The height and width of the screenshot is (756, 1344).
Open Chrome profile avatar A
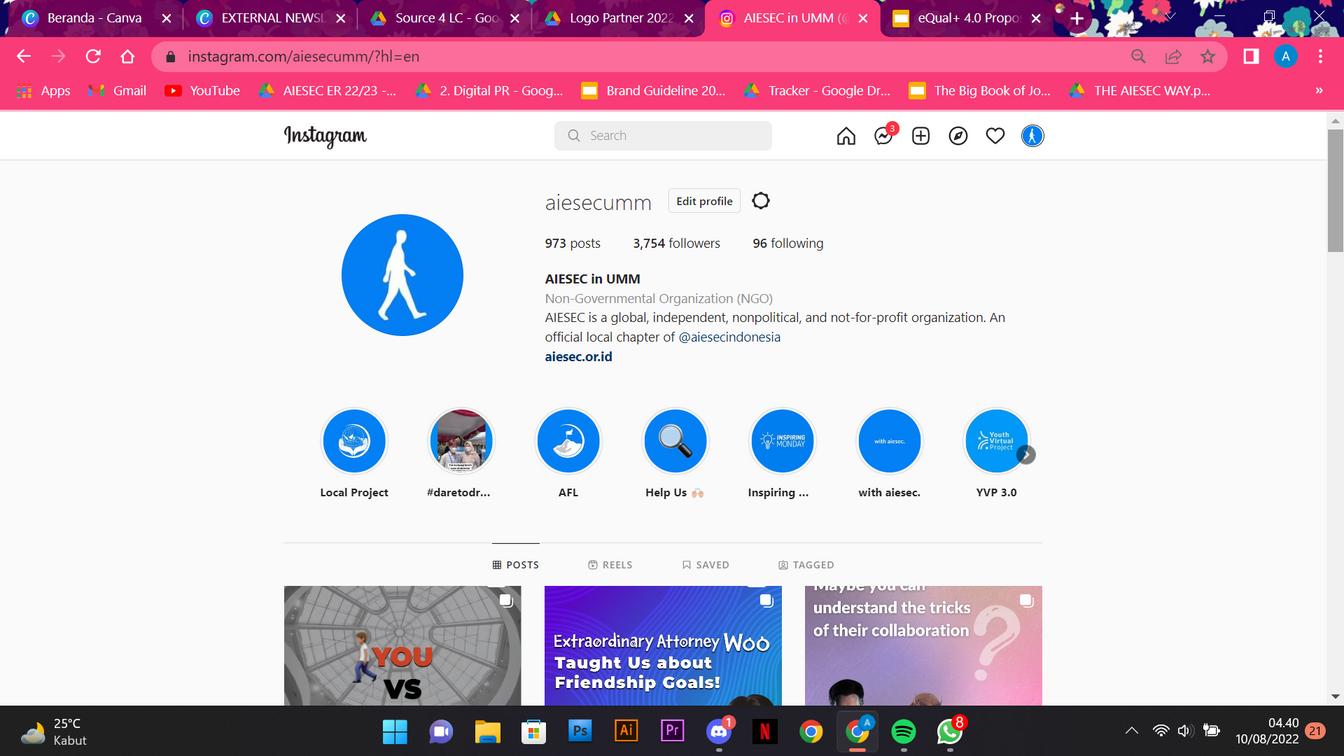(x=1286, y=56)
